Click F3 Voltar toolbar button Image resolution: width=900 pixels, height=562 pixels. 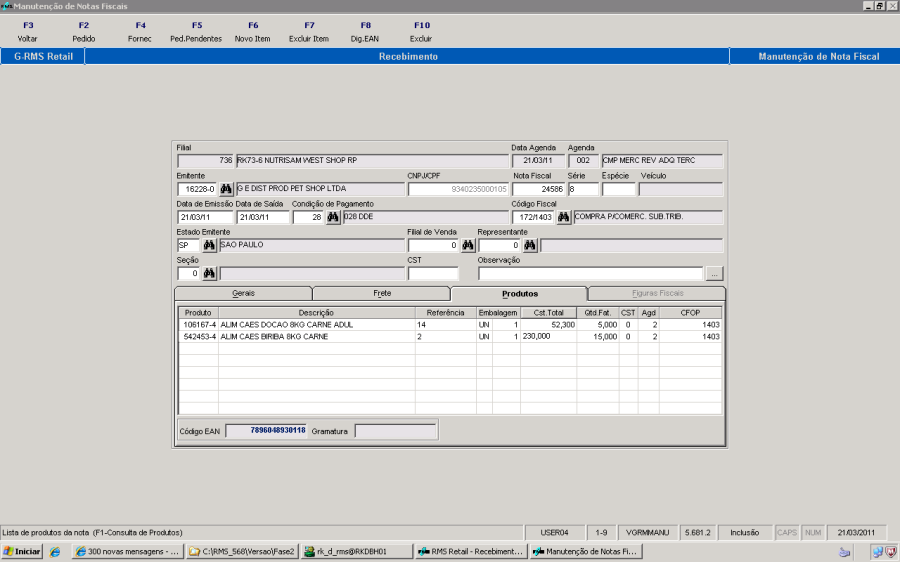click(x=28, y=32)
